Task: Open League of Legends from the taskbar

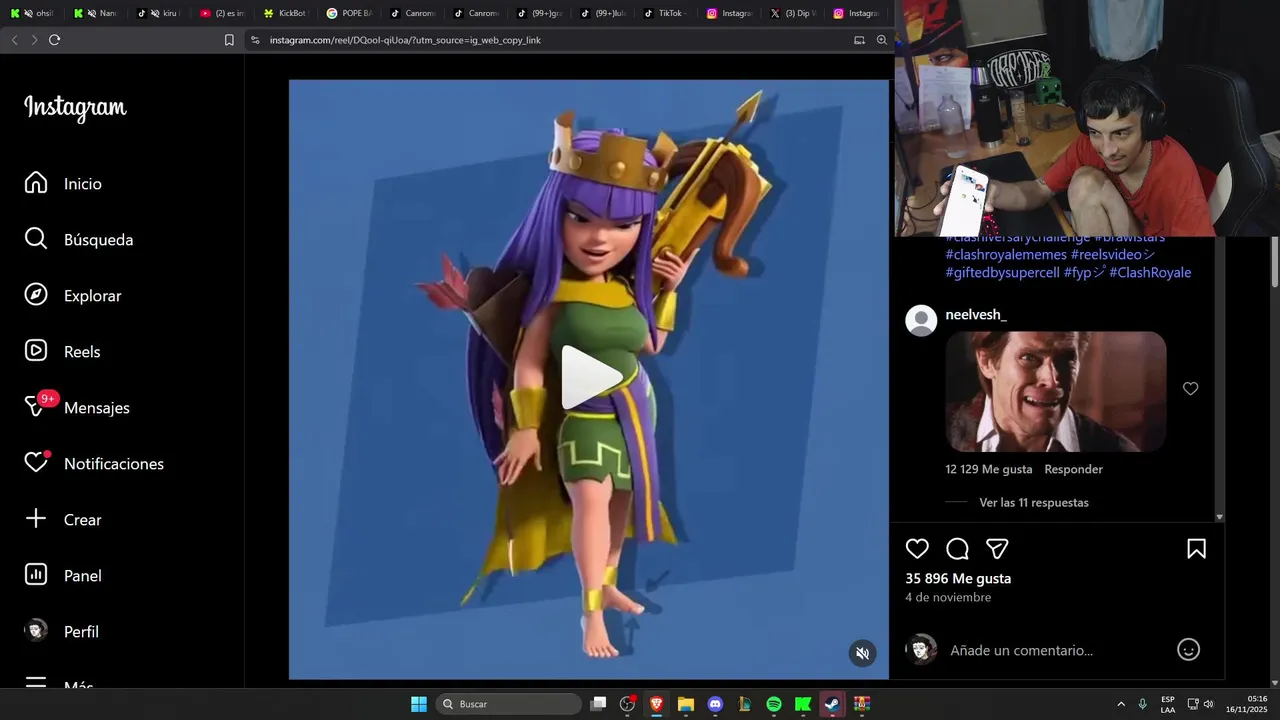Action: [x=744, y=704]
